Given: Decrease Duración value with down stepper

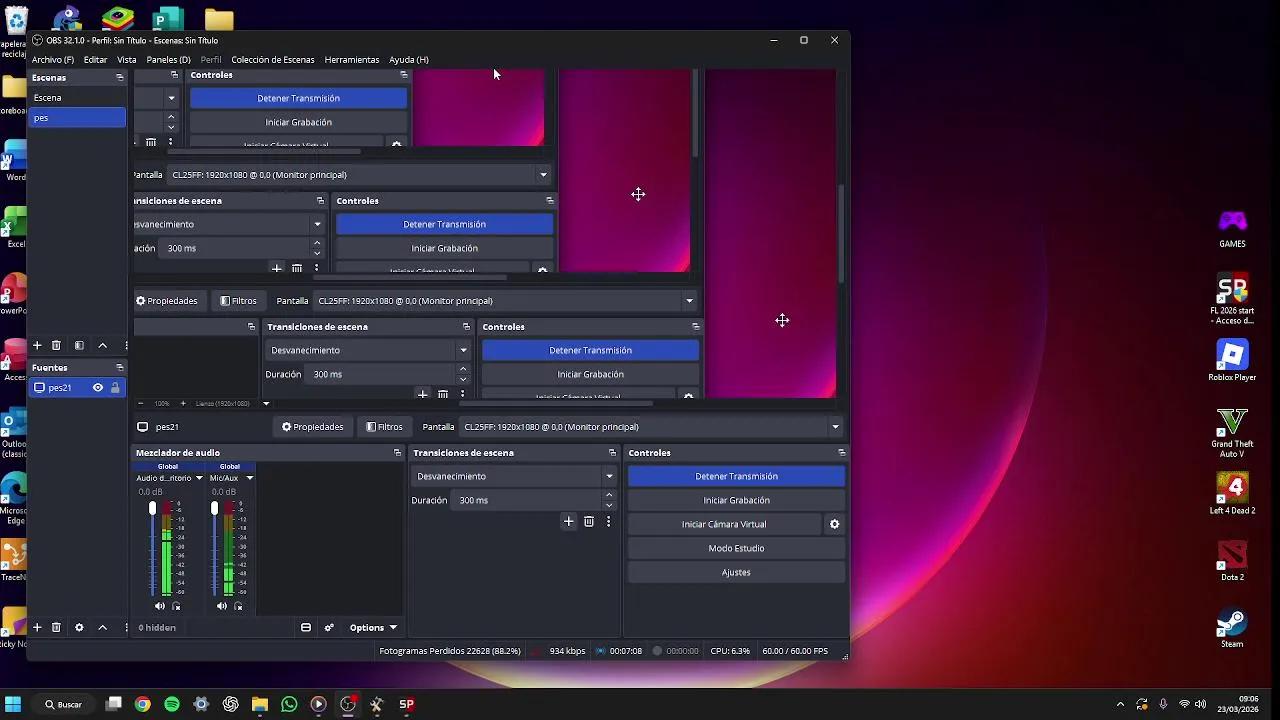Looking at the screenshot, I should pos(609,505).
